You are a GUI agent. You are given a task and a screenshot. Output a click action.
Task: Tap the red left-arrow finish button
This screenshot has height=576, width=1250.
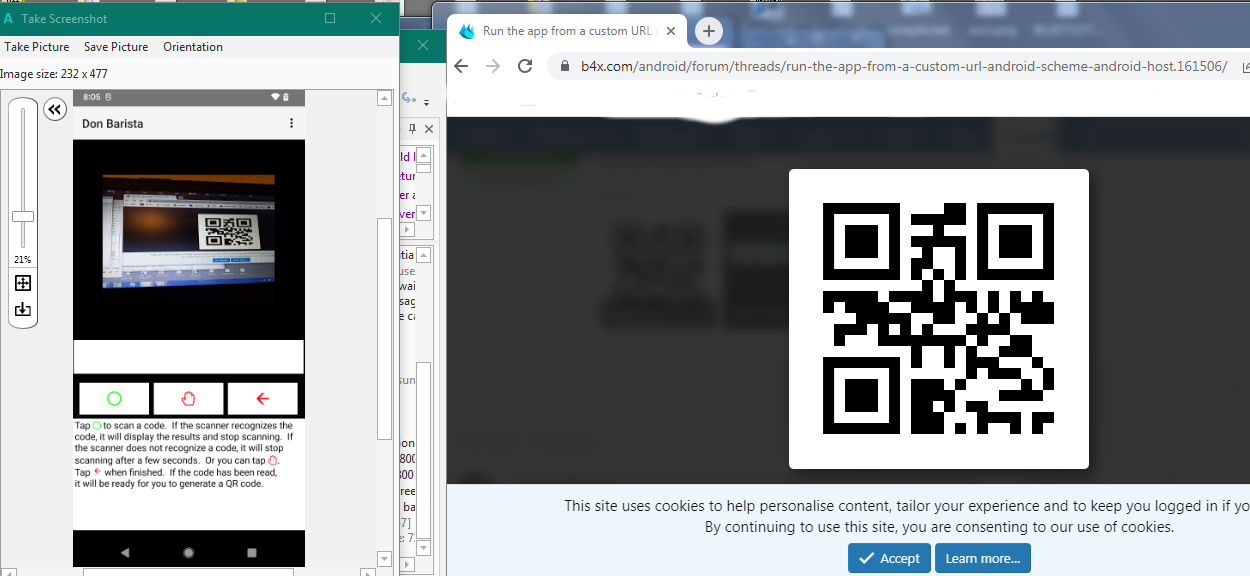pyautogui.click(x=263, y=398)
